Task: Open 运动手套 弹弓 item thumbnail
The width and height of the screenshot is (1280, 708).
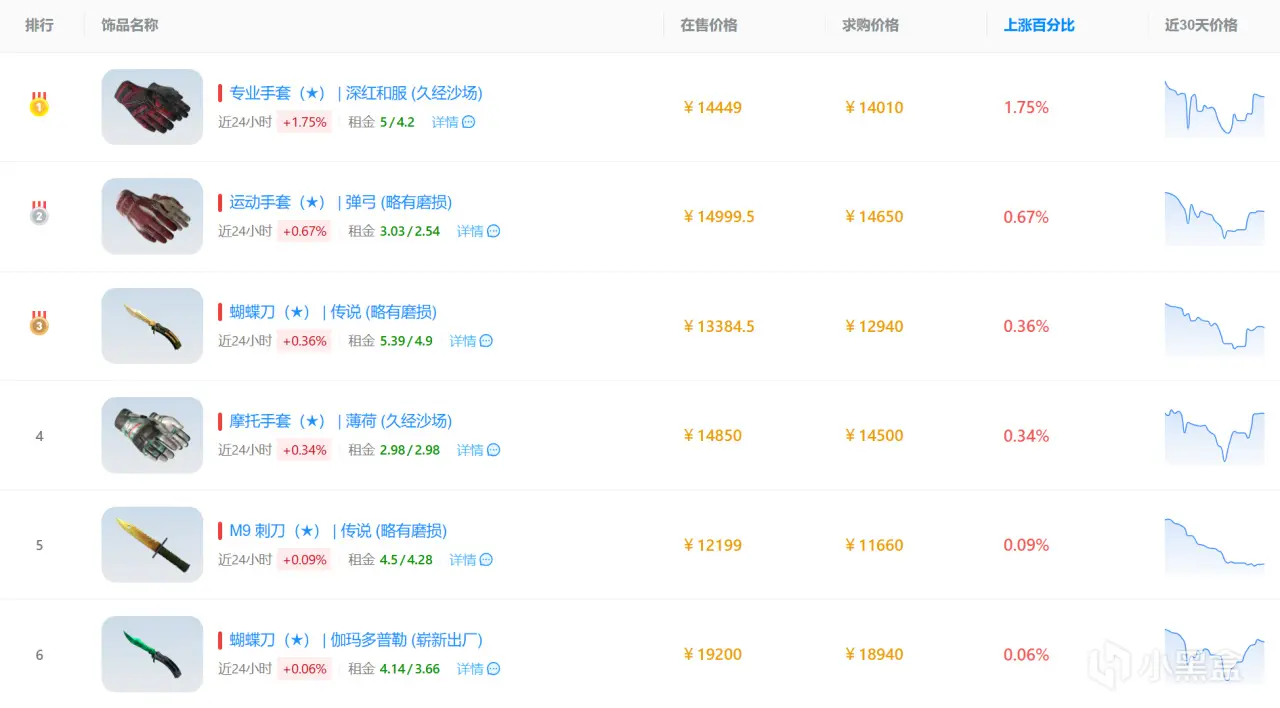Action: coord(152,216)
